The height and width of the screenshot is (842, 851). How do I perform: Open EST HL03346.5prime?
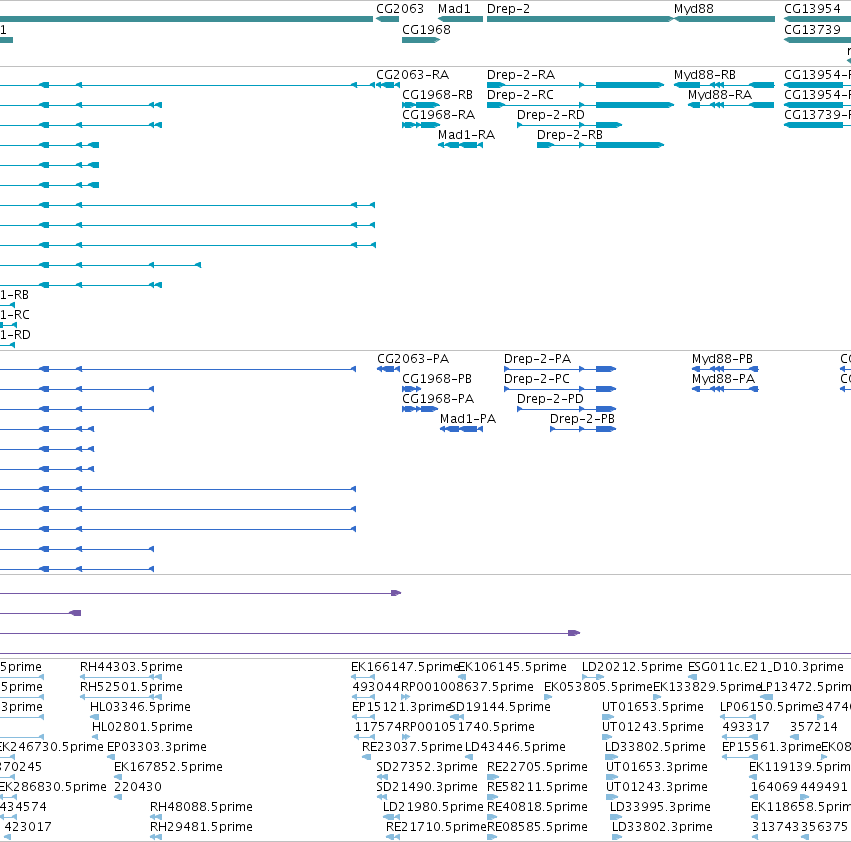pyautogui.click(x=140, y=707)
